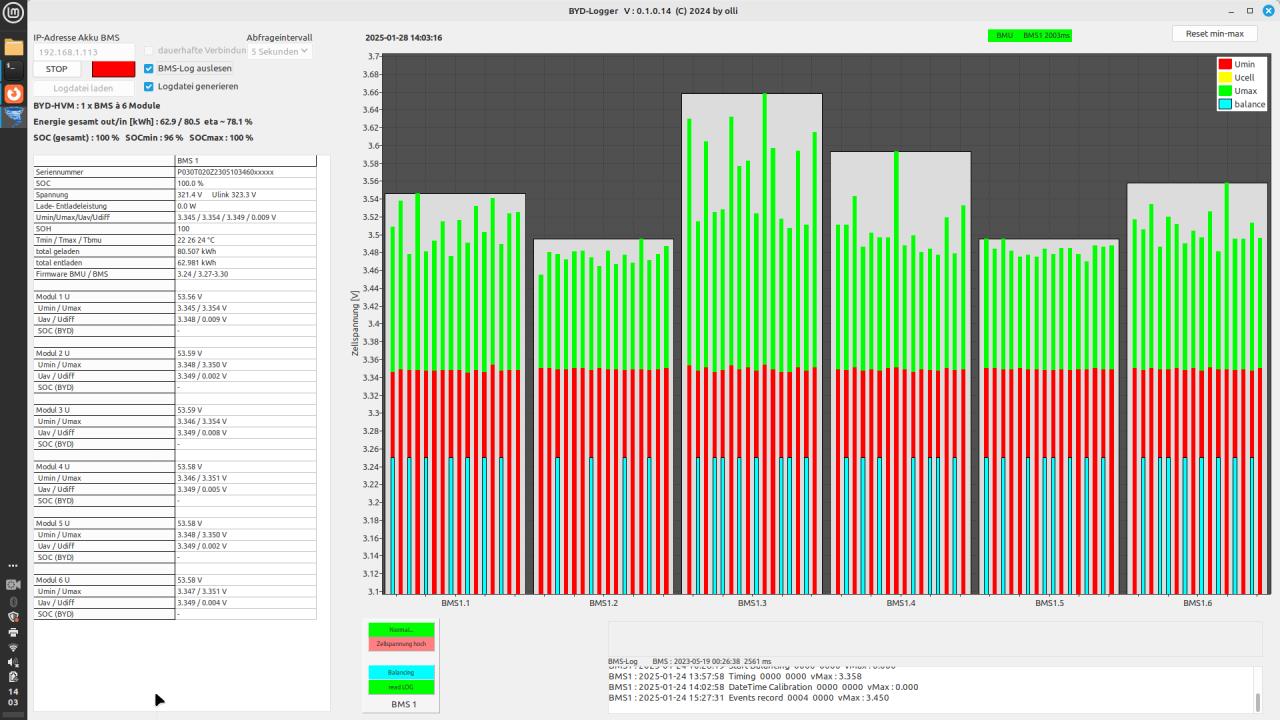Click the cyan Balancing status label

tap(401, 672)
